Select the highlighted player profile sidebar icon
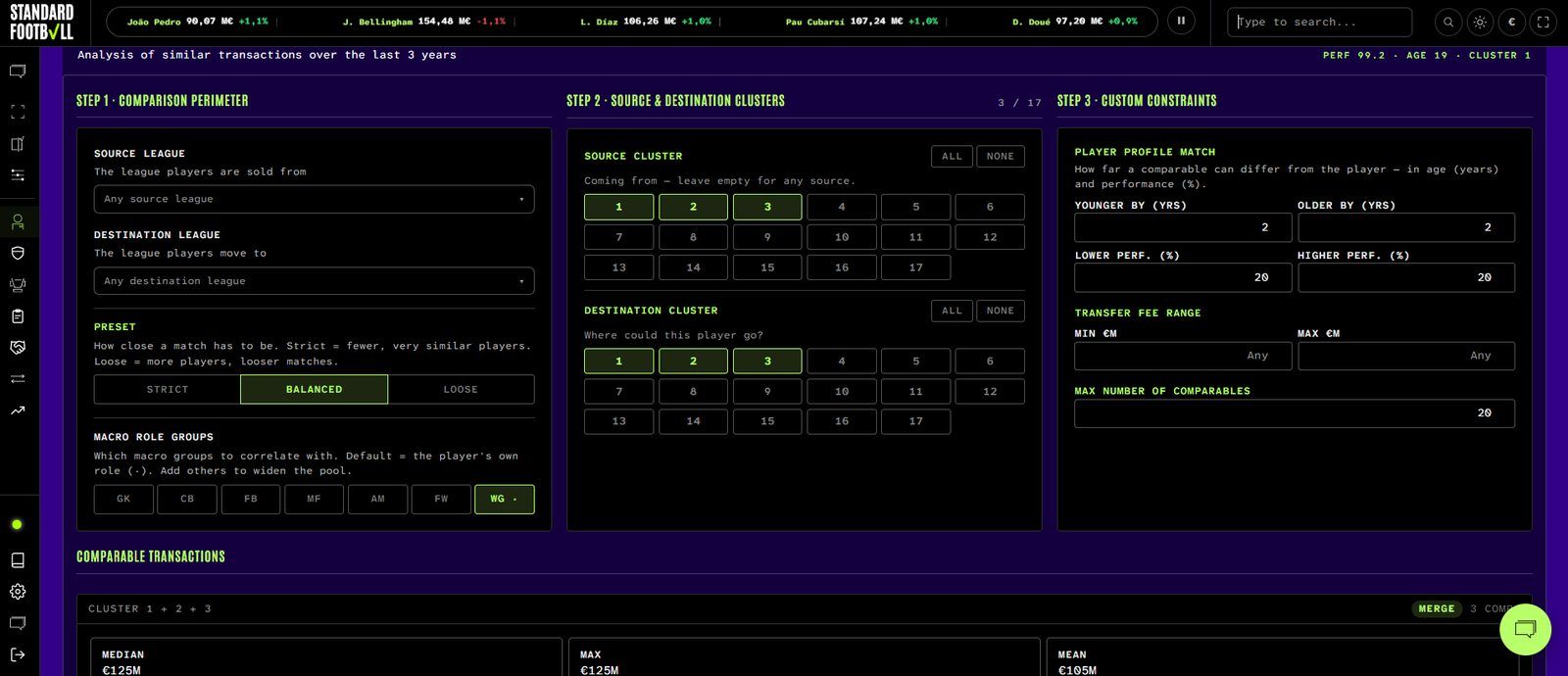Screen dimensions: 1568x676 (18, 222)
